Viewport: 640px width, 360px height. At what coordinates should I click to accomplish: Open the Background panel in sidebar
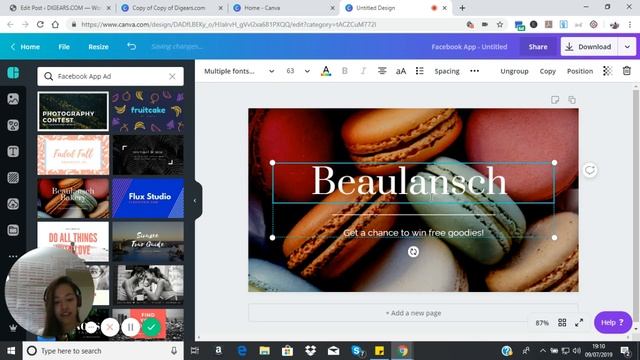(x=13, y=178)
